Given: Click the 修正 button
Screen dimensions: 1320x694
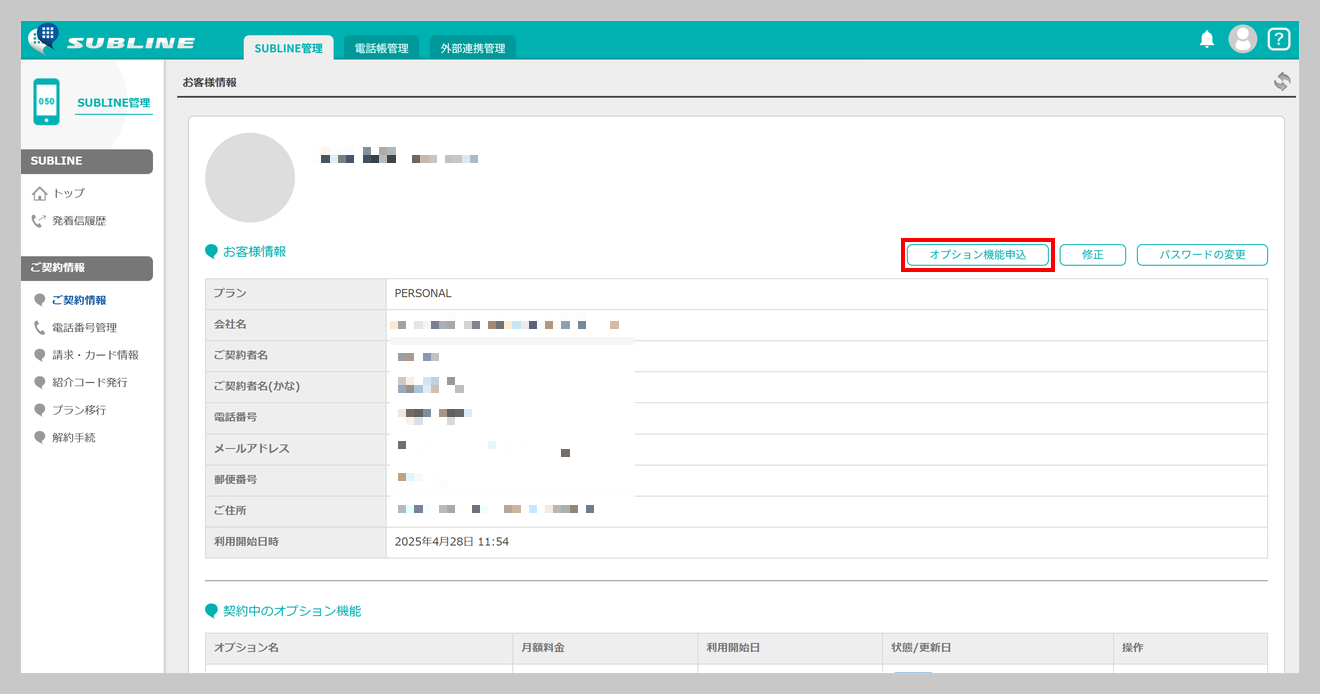Looking at the screenshot, I should pos(1093,255).
